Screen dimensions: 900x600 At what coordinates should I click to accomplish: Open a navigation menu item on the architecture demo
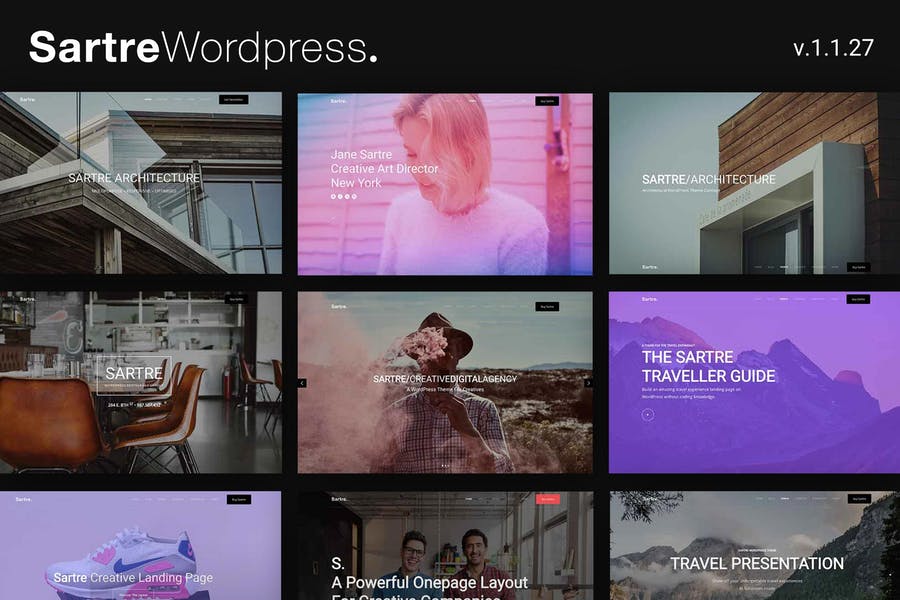[x=147, y=99]
